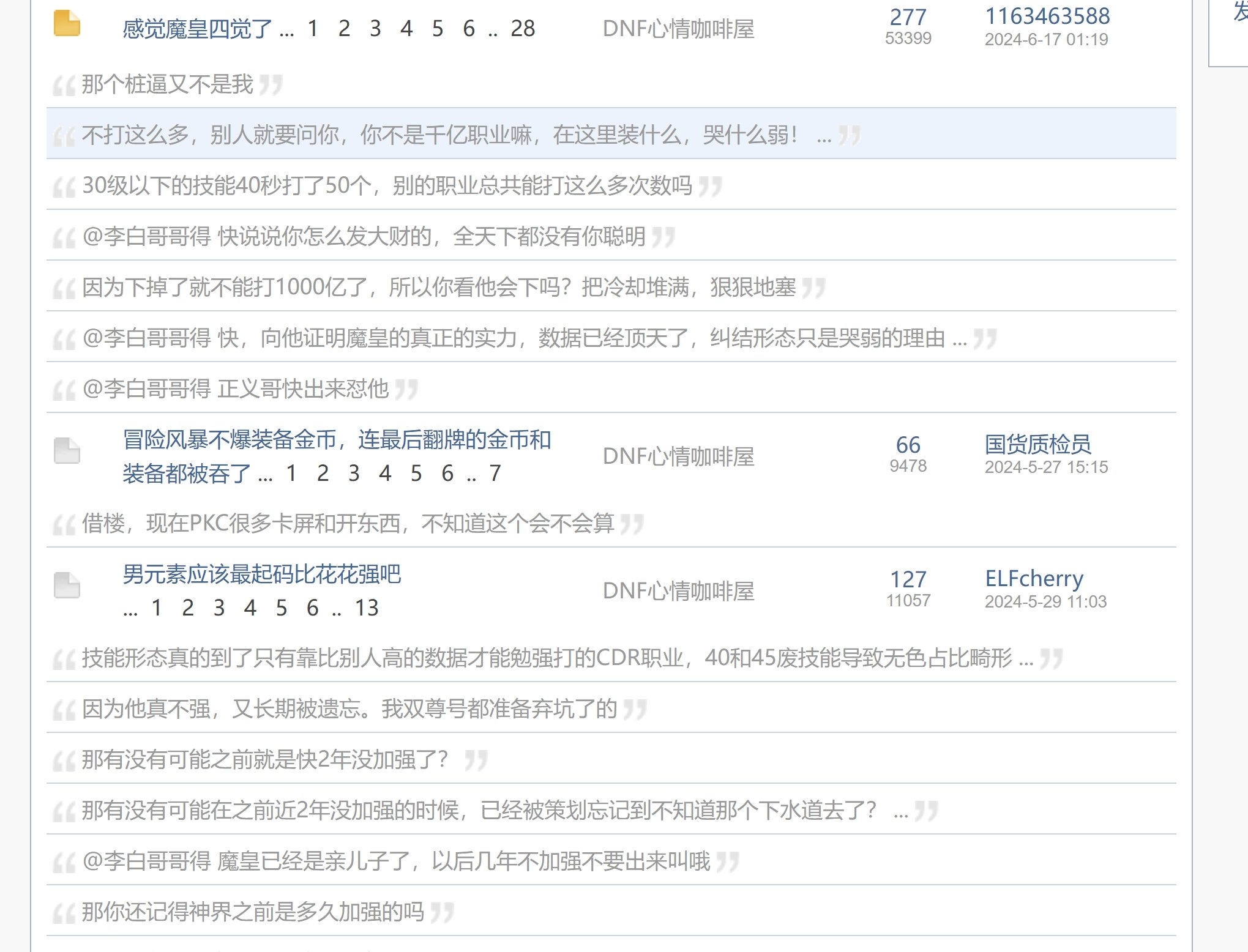The width and height of the screenshot is (1248, 952).
Task: Open user profile ELFcherry
Action: click(x=1034, y=579)
